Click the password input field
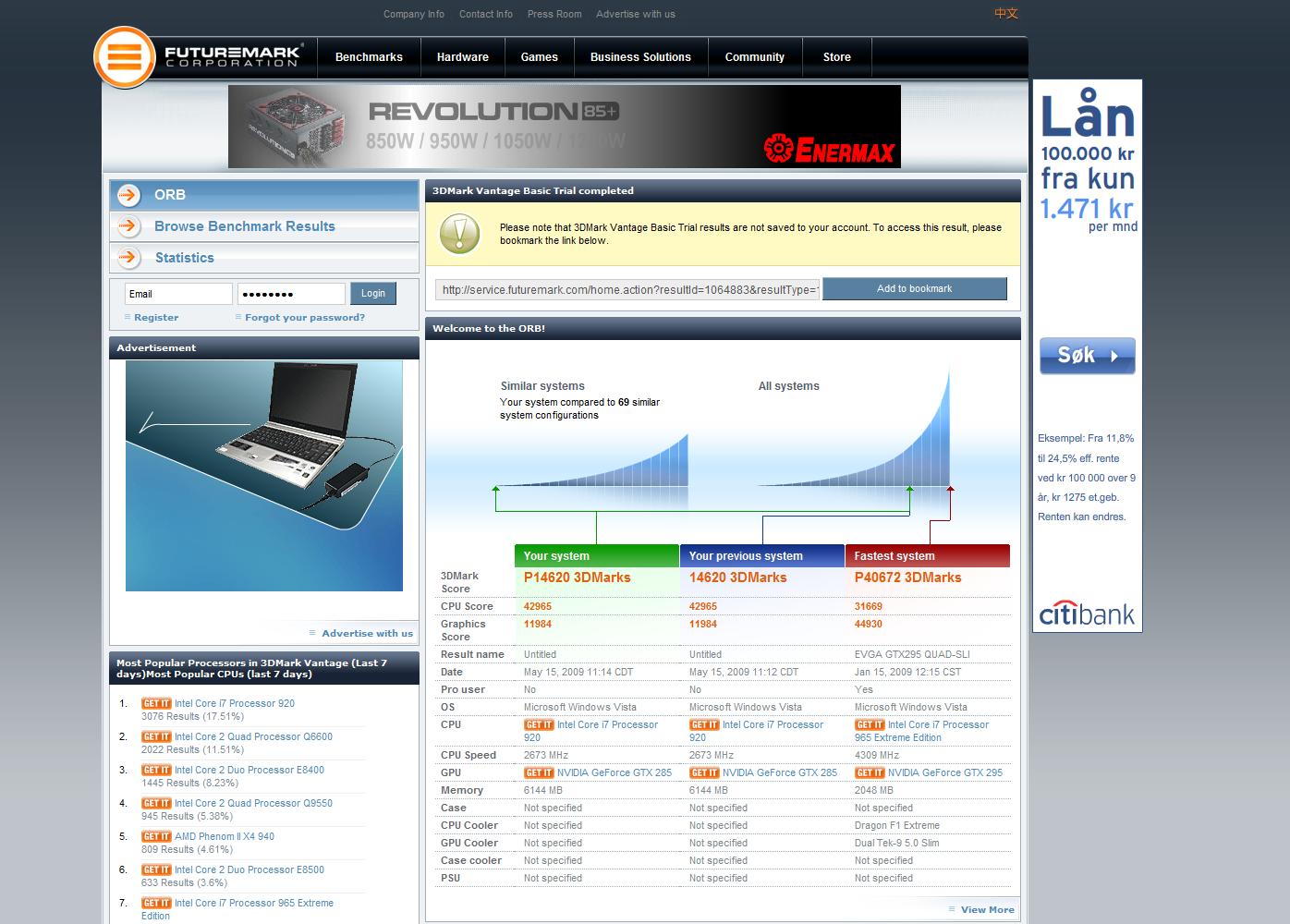The width and height of the screenshot is (1290, 924). click(x=291, y=294)
